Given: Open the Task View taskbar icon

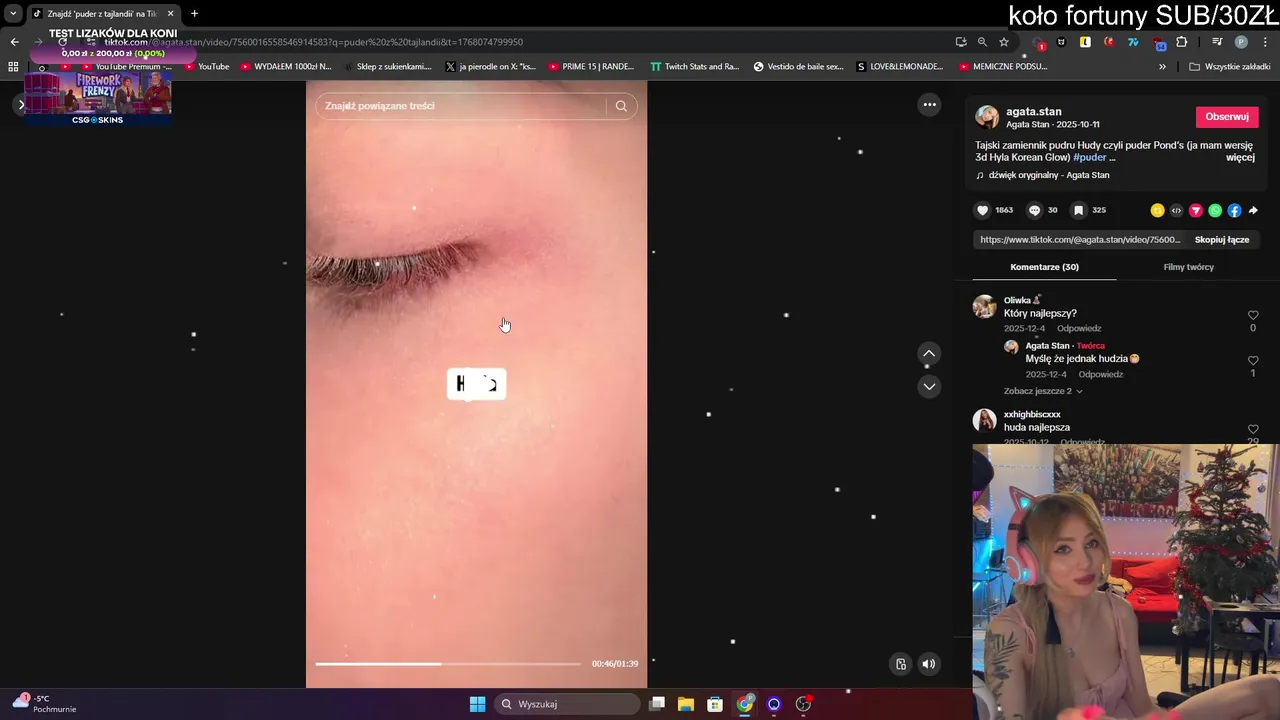Looking at the screenshot, I should pos(657,704).
